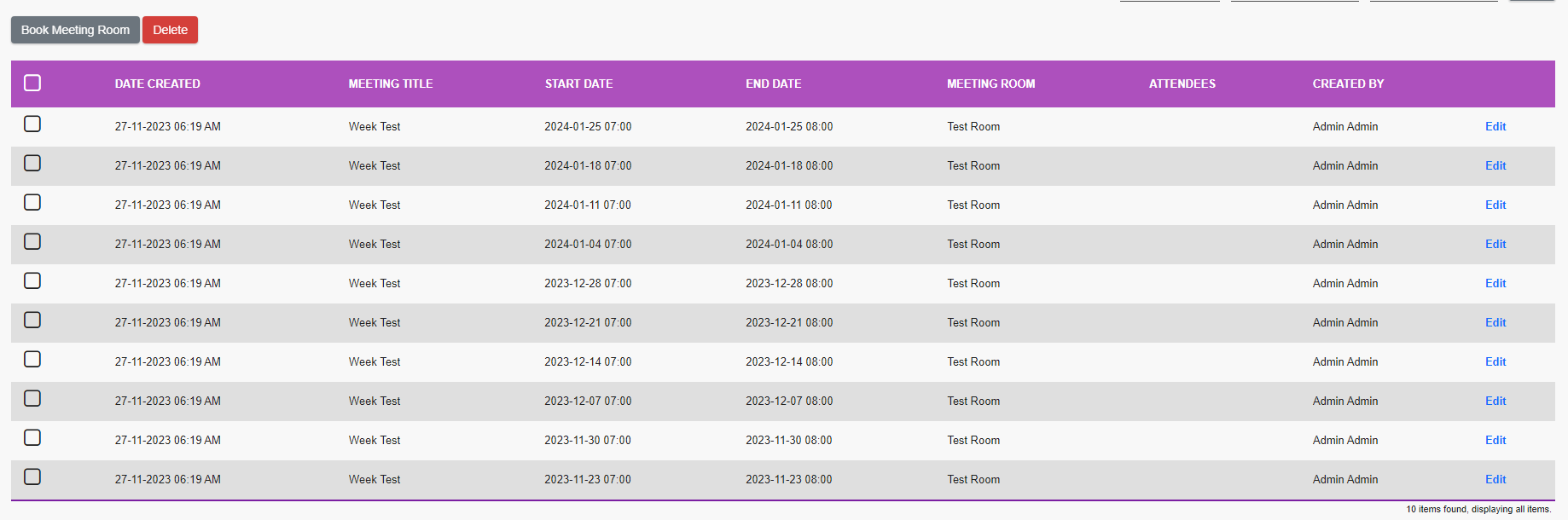
Task: Check the box for 2024-01-25 meeting
Action: point(32,124)
